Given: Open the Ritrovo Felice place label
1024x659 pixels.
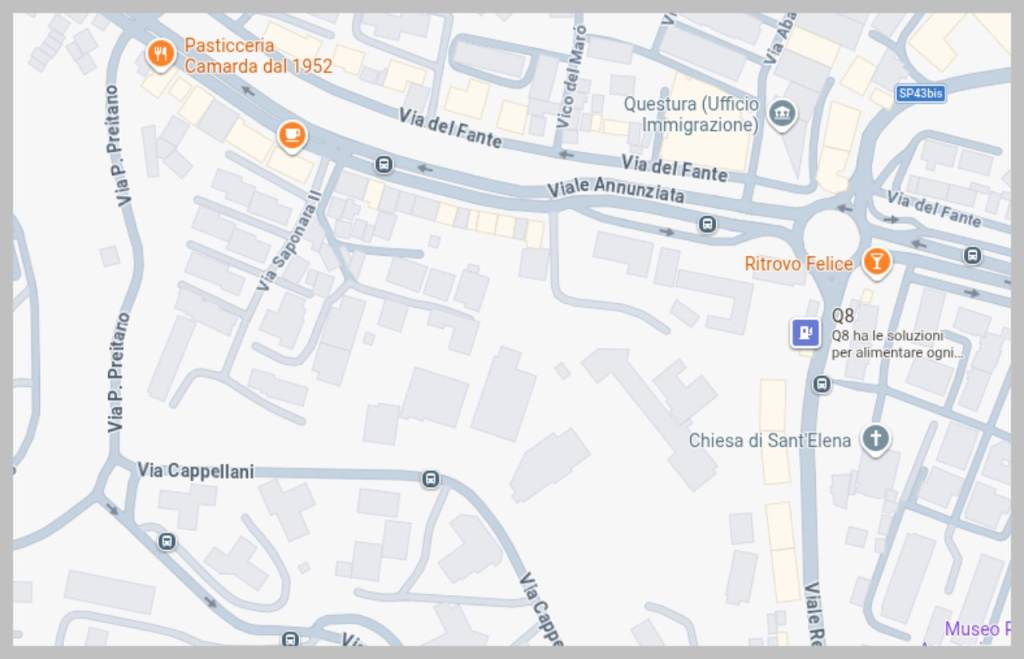Looking at the screenshot, I should [x=799, y=264].
